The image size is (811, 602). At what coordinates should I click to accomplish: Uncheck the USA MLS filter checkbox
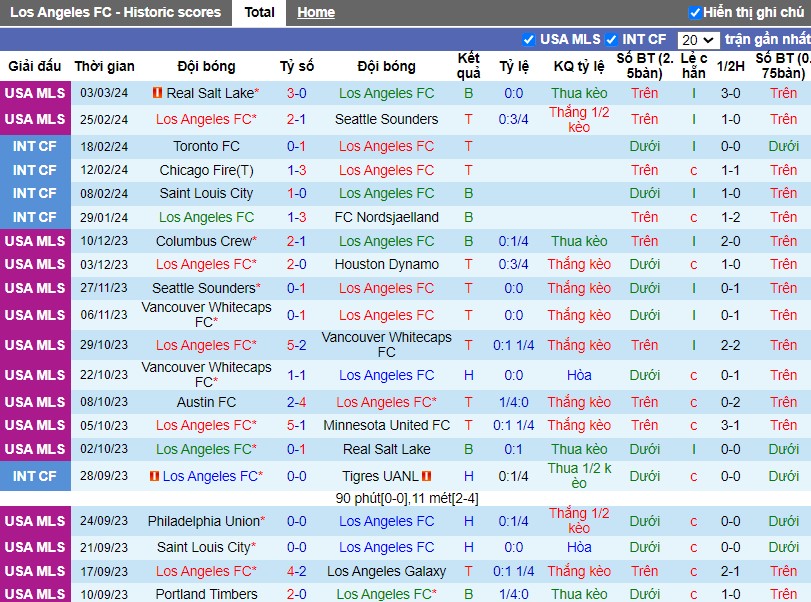point(528,39)
